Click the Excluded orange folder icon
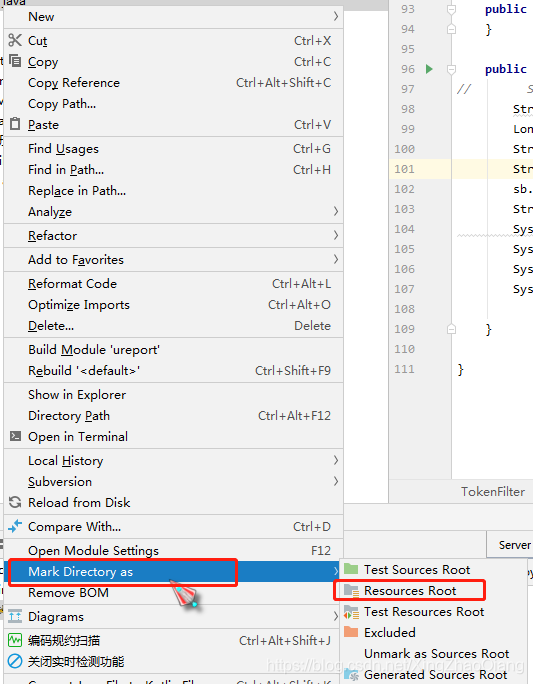Screen dimensions: 533x684 pos(351,632)
